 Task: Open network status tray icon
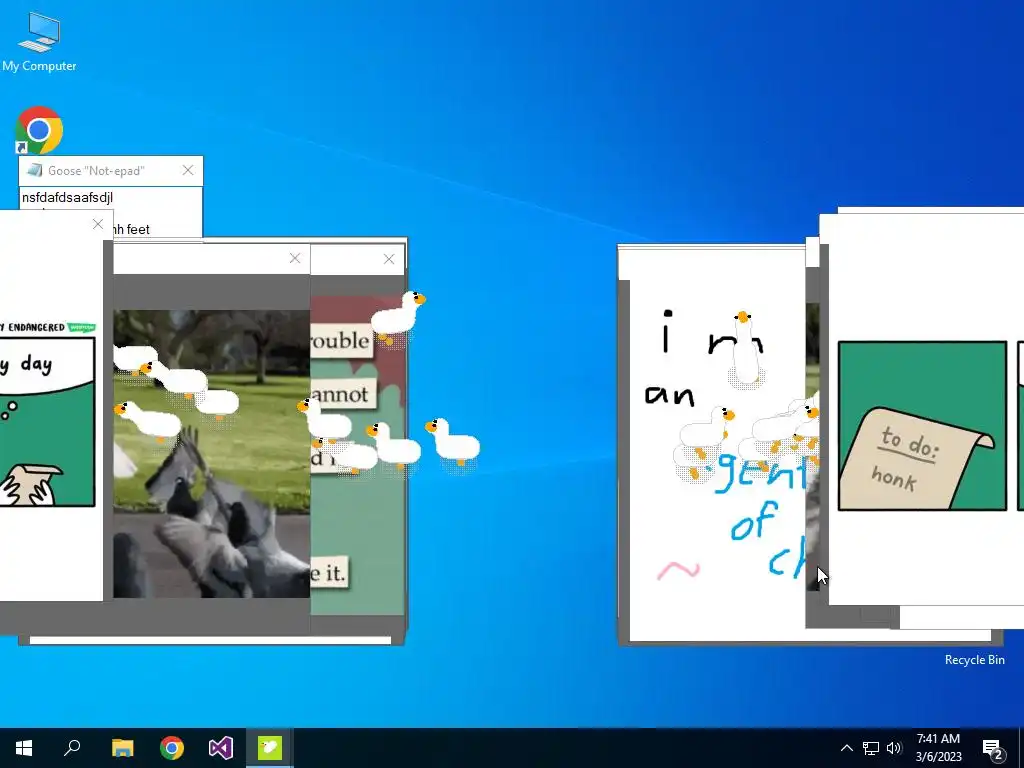click(871, 748)
